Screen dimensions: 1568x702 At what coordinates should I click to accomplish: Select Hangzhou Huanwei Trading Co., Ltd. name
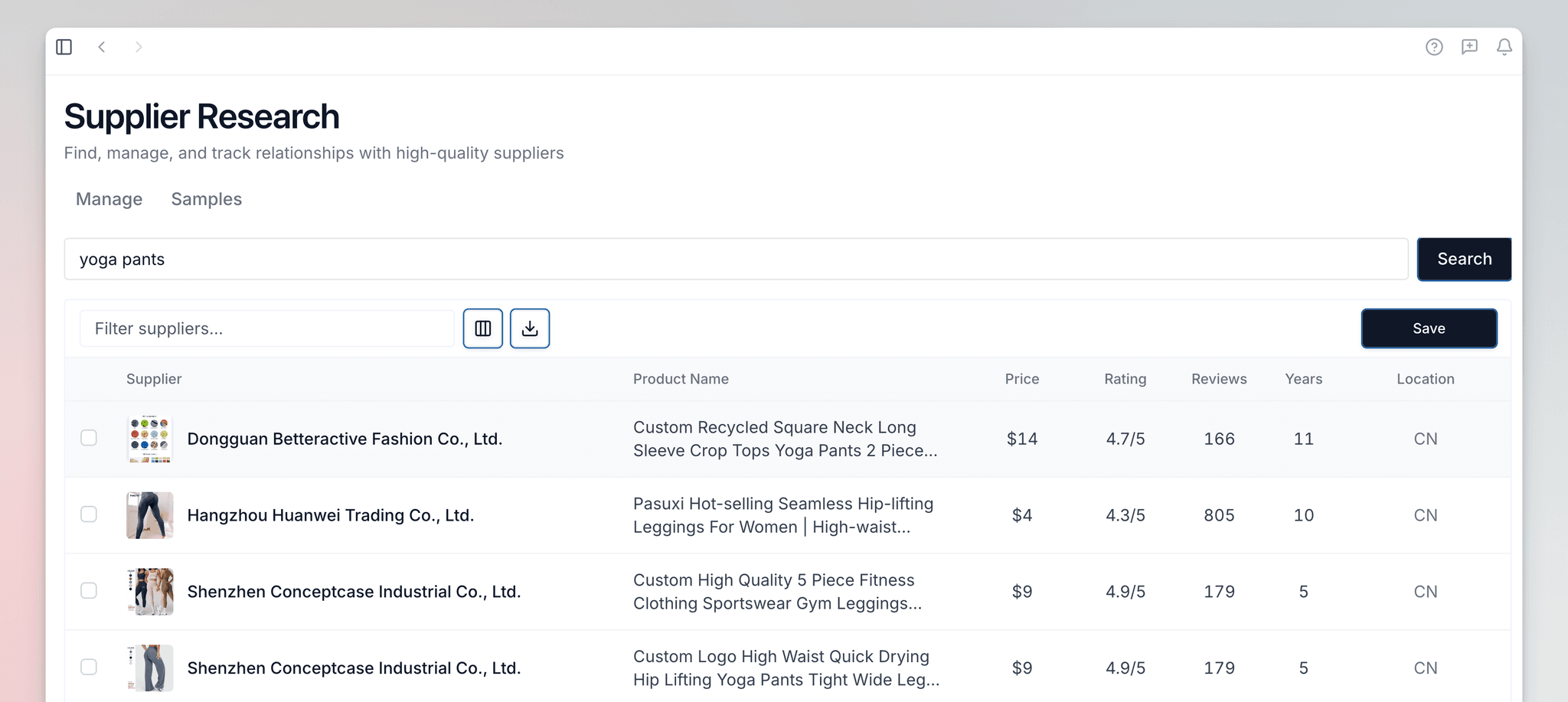tap(331, 515)
